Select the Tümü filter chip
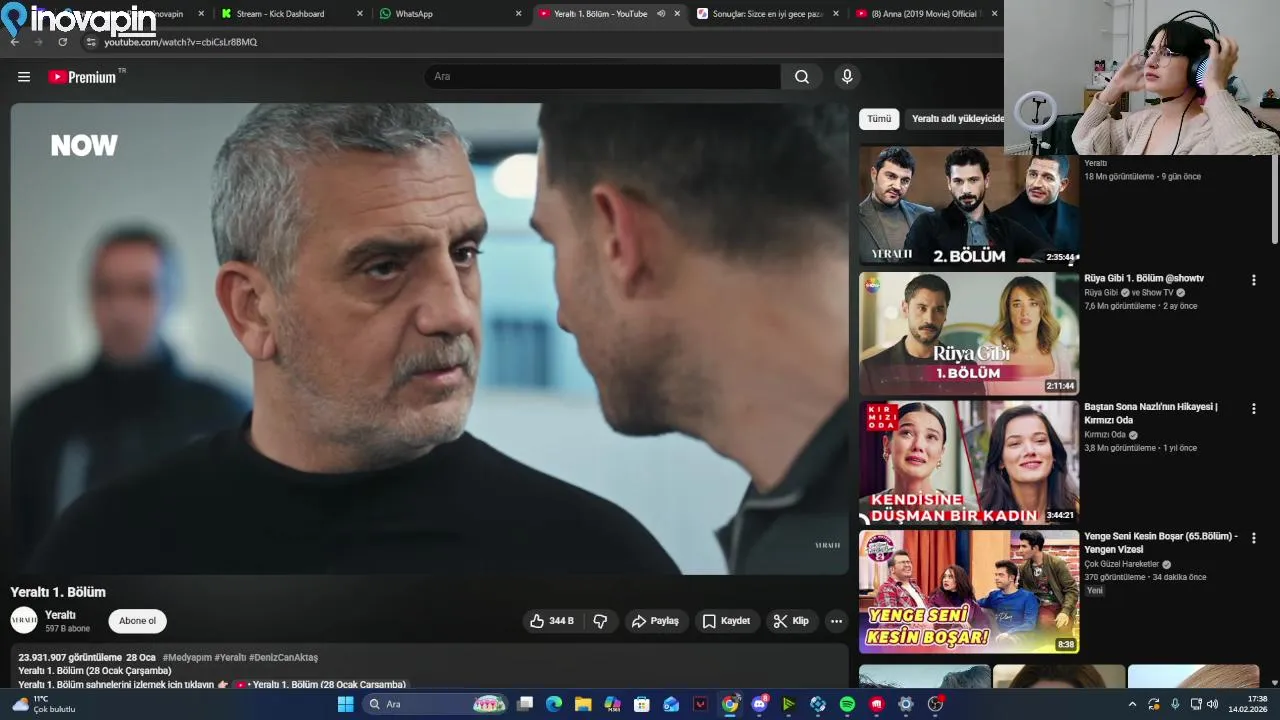The height and width of the screenshot is (720, 1280). [879, 119]
